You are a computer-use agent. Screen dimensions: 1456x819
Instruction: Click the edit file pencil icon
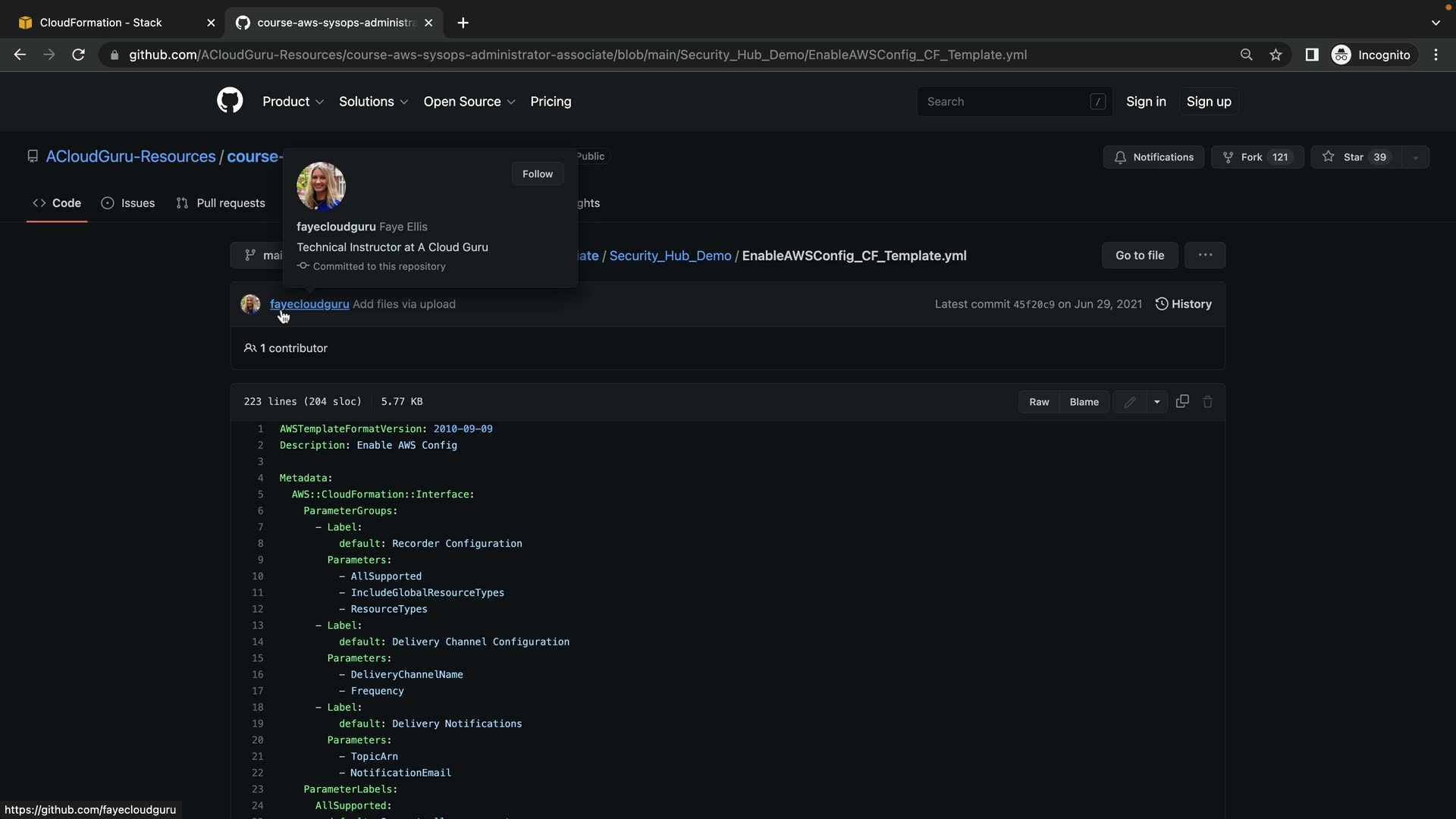tap(1130, 402)
